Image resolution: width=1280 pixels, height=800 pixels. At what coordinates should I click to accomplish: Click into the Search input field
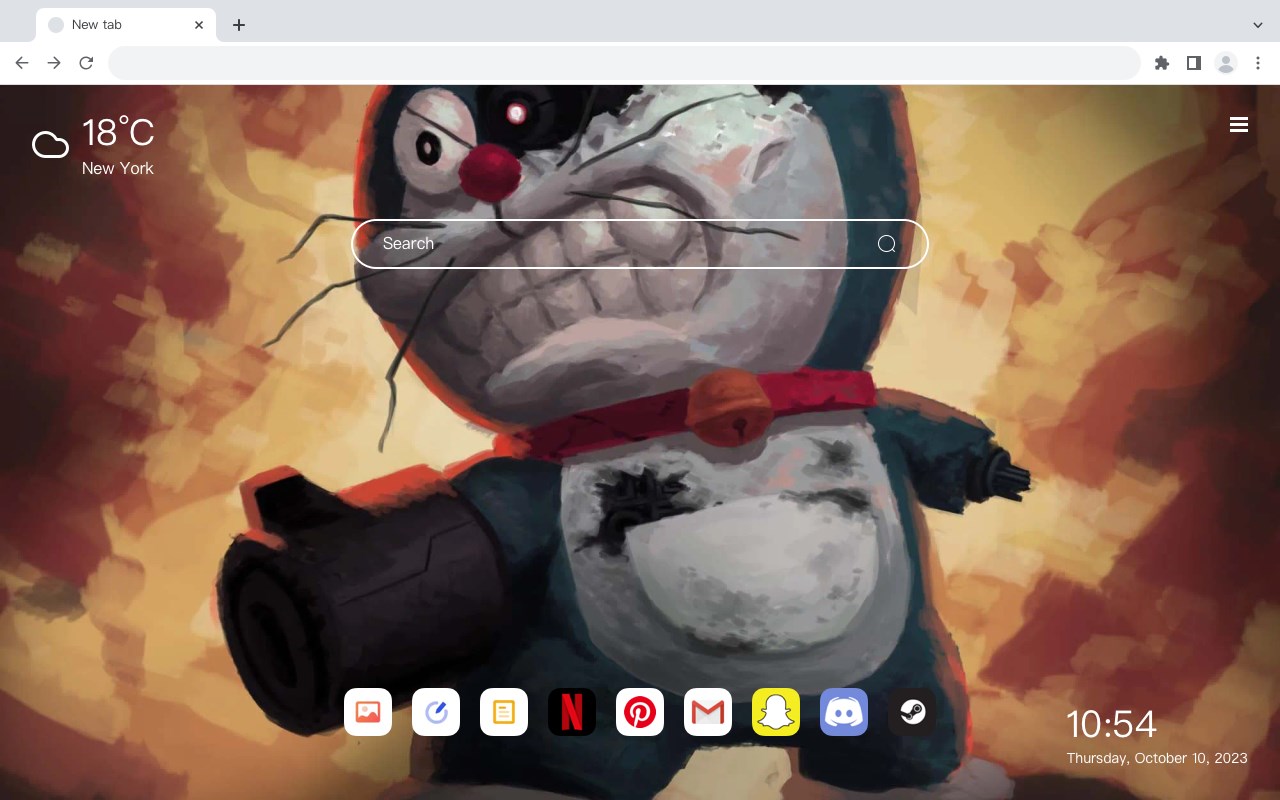(x=640, y=244)
